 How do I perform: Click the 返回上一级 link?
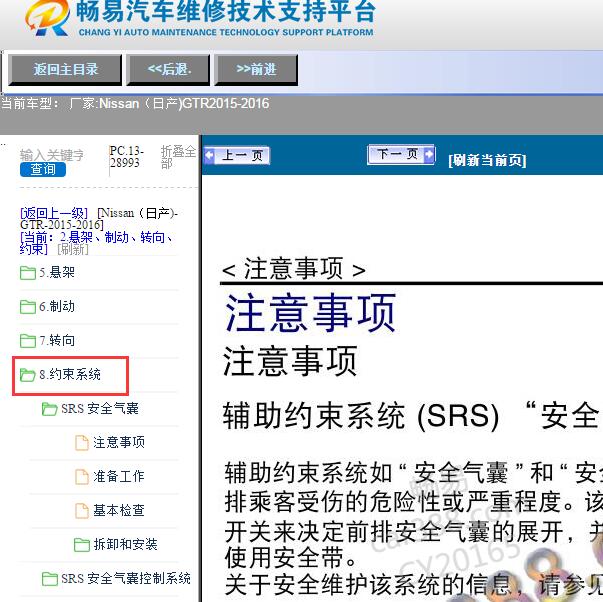coord(54,213)
